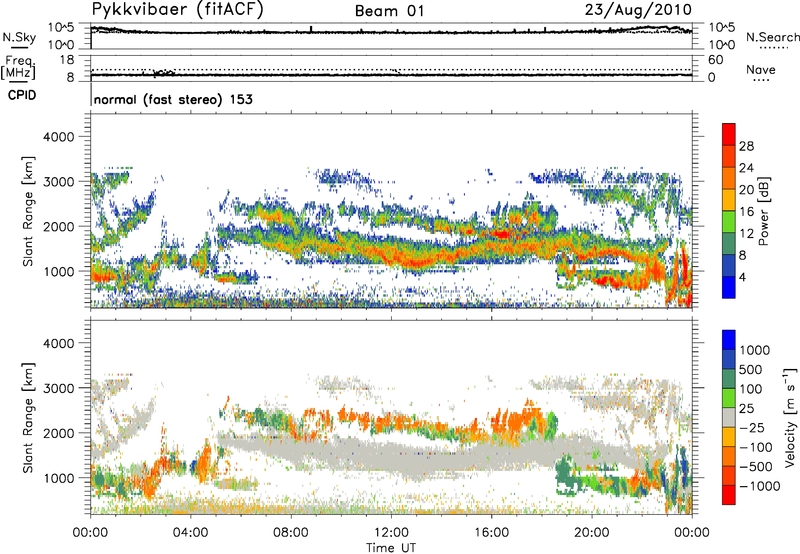
Task: Click the −100 label on the Velocity colorbar
Action: pyautogui.click(x=756, y=447)
